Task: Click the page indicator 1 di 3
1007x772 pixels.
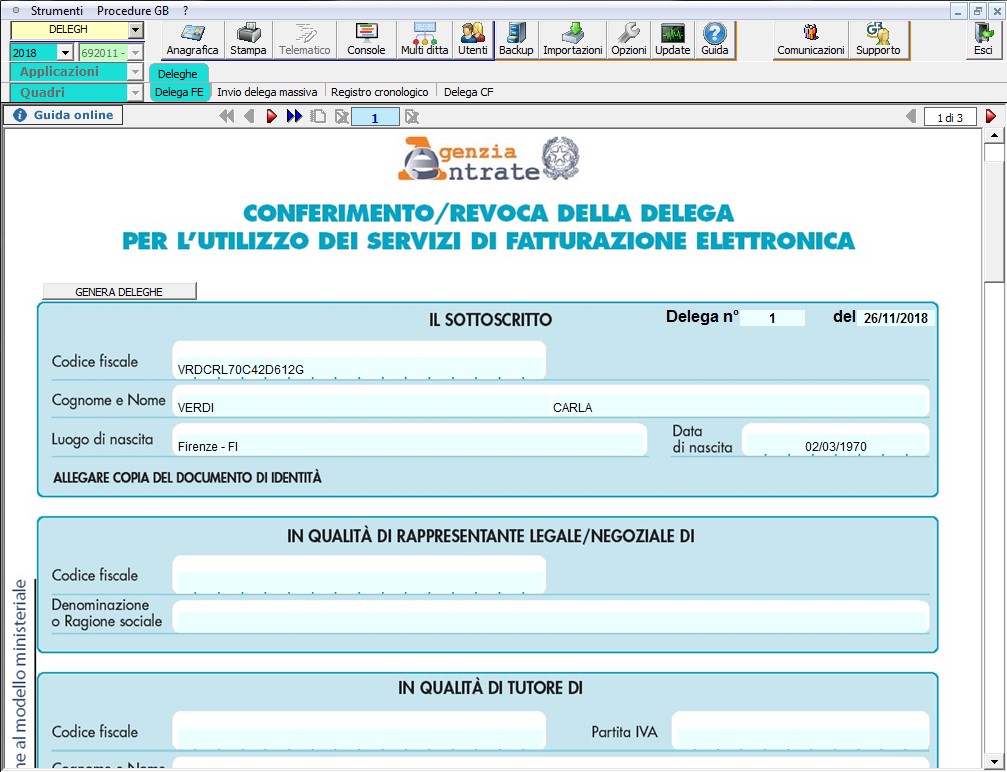Action: coord(950,117)
